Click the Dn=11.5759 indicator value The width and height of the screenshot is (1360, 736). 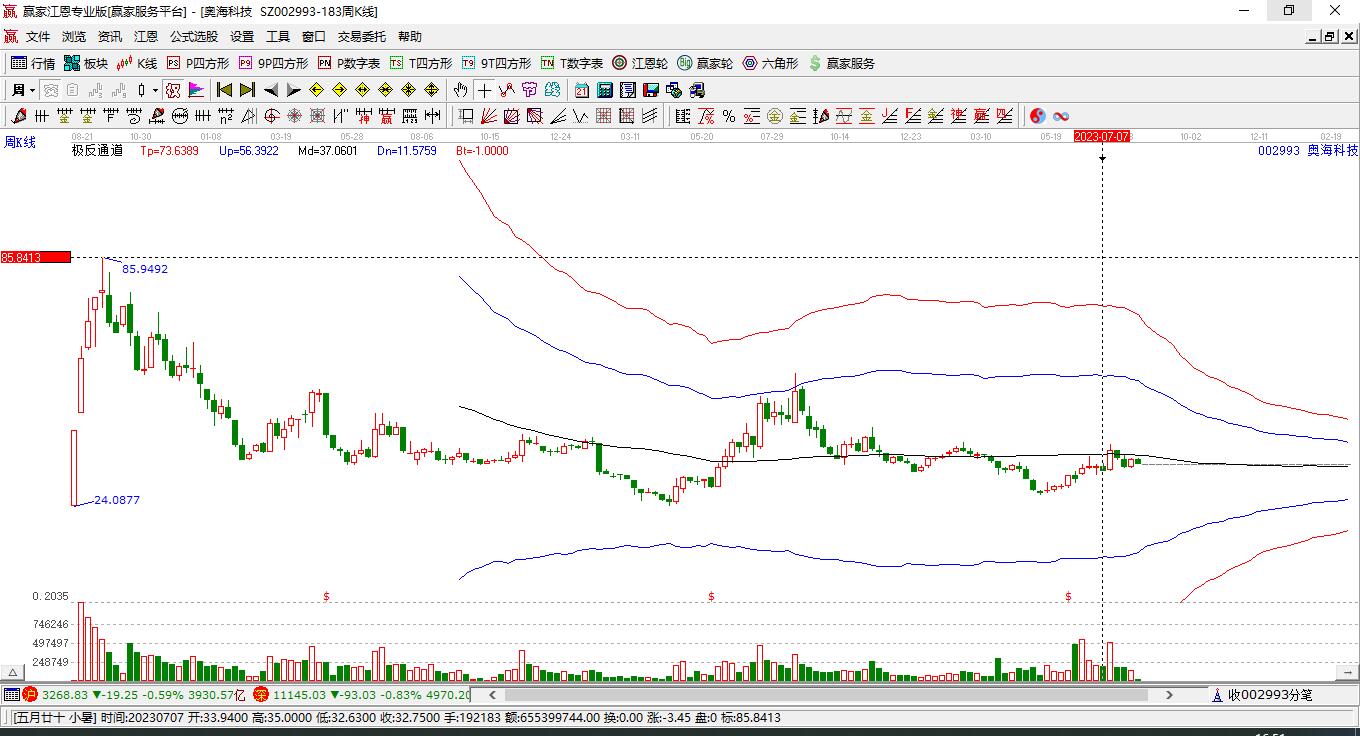[x=407, y=151]
